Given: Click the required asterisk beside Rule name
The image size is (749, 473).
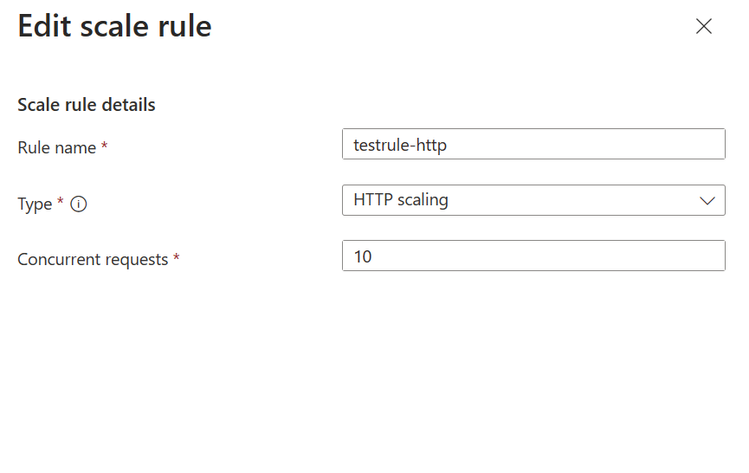Looking at the screenshot, I should click(104, 148).
